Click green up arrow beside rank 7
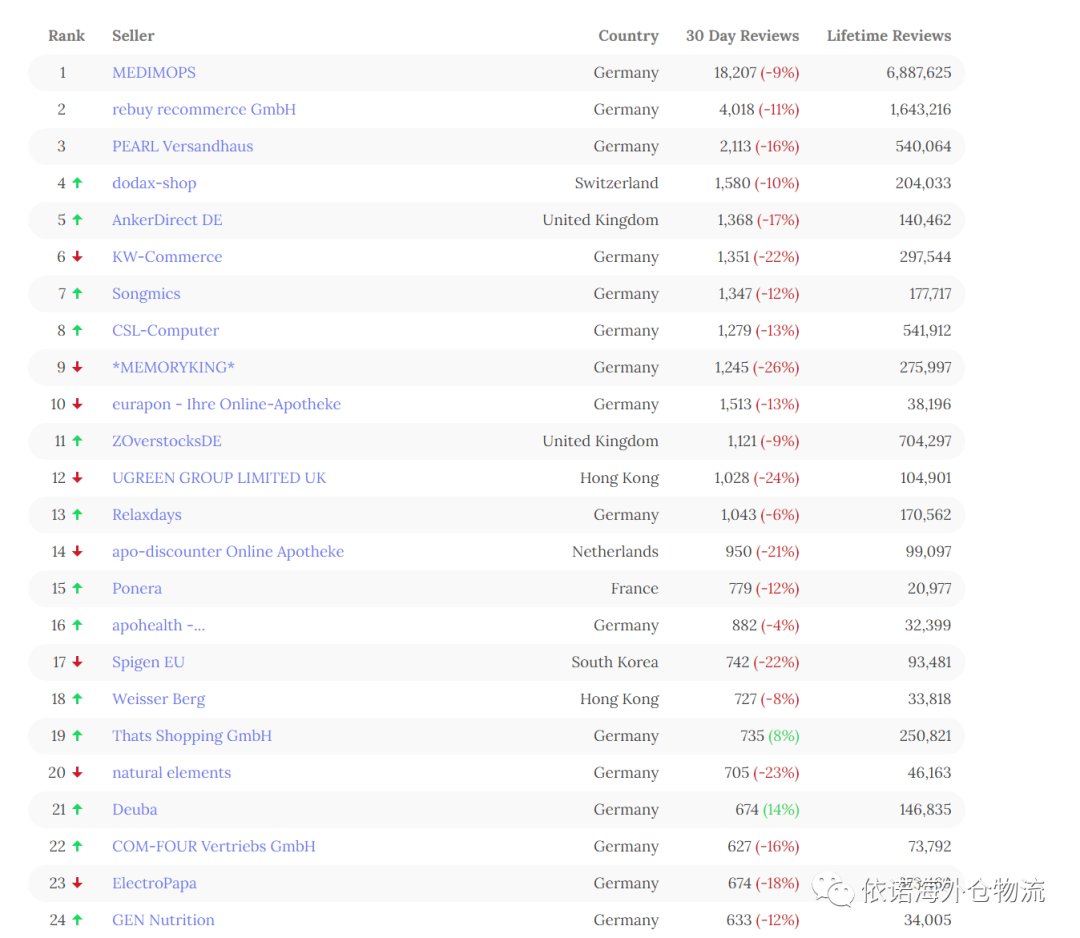 point(77,293)
